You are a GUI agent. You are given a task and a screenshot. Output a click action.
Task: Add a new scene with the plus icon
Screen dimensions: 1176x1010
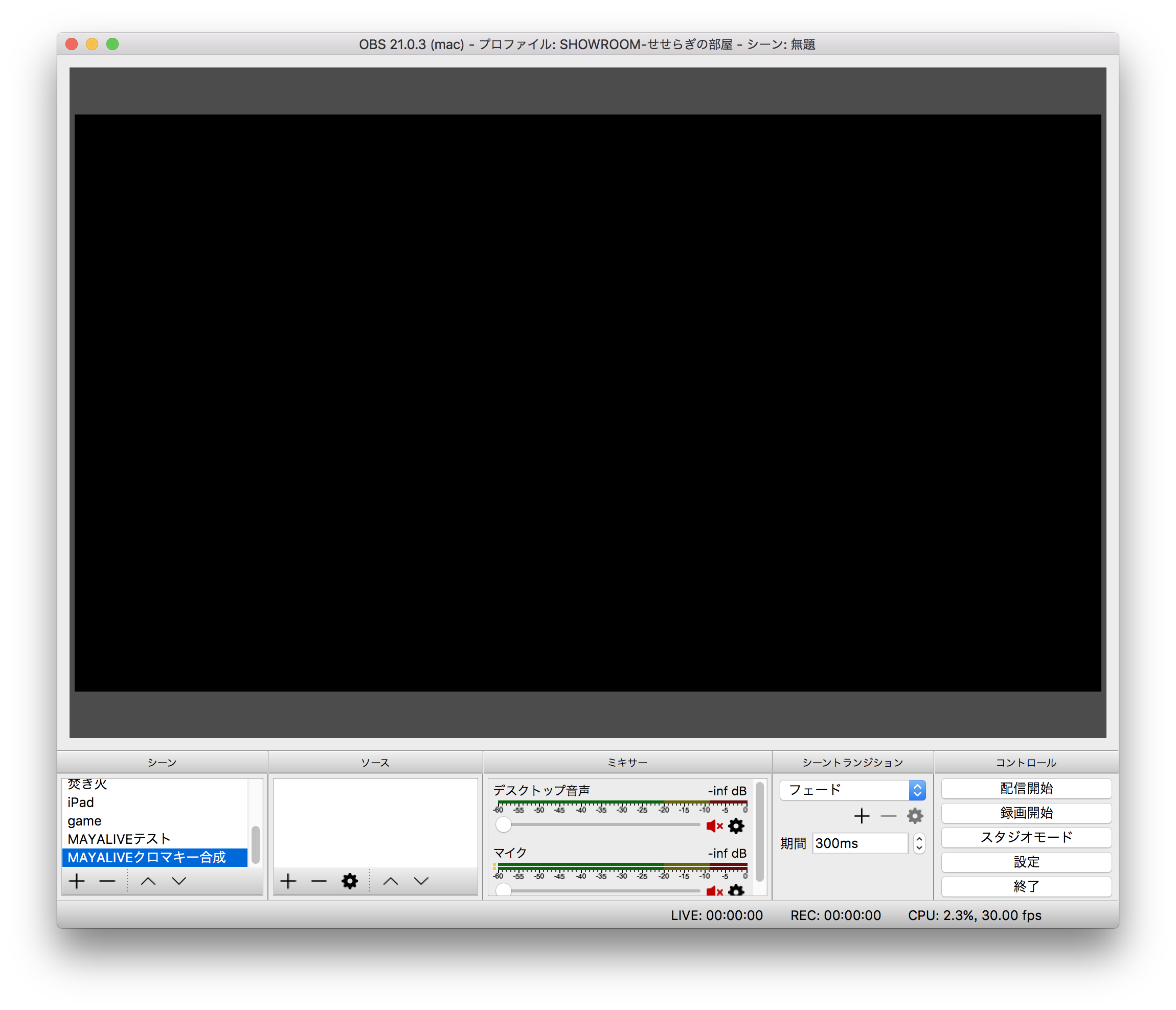(77, 881)
